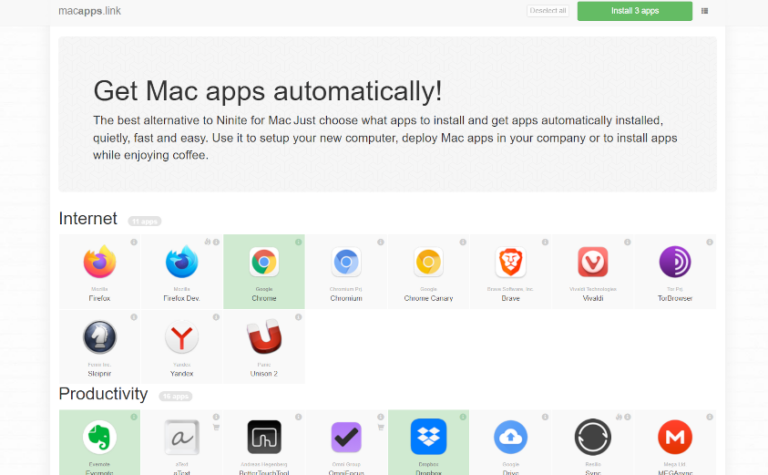Click the Install 3 apps button
The image size is (768, 475).
click(635, 11)
